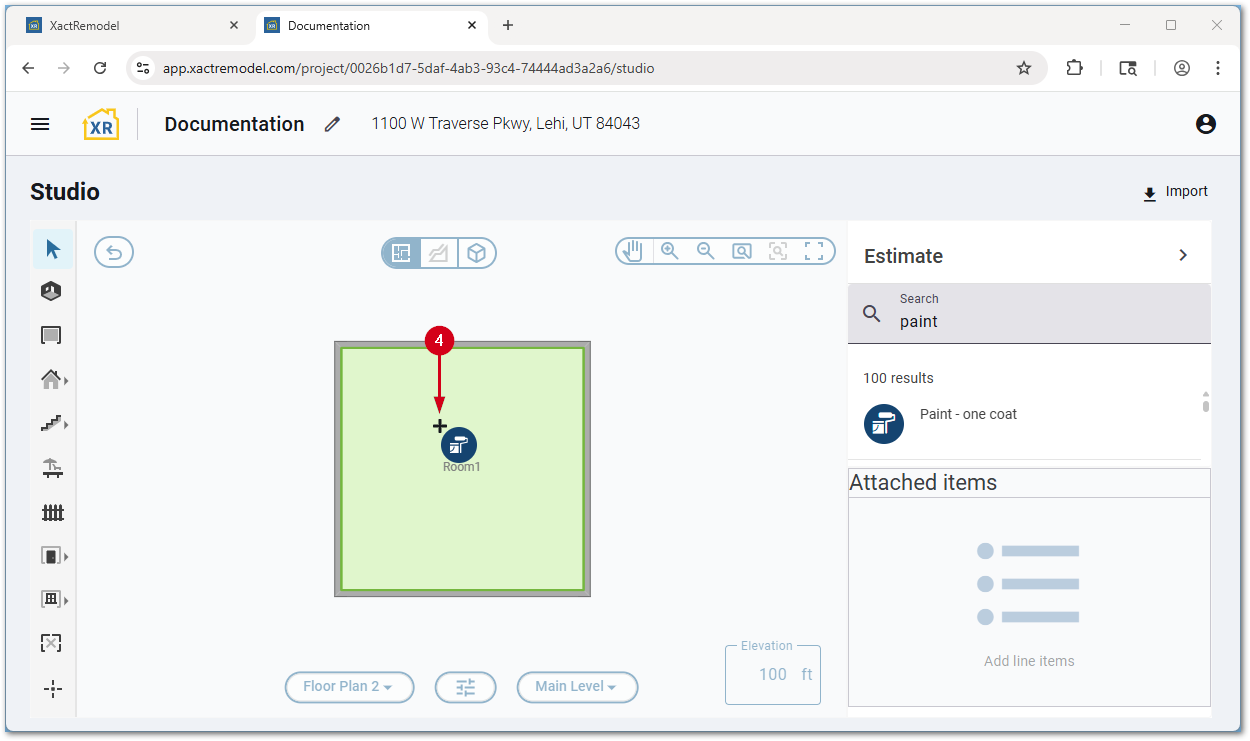
Task: Open the hamburger navigation menu
Action: (40, 124)
